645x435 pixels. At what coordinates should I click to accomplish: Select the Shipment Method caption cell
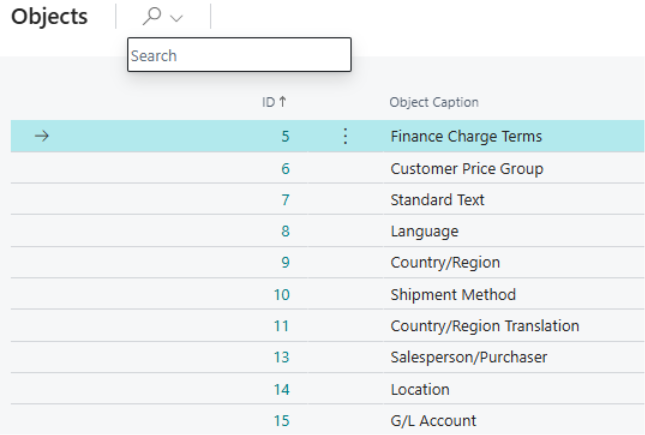pos(452,295)
